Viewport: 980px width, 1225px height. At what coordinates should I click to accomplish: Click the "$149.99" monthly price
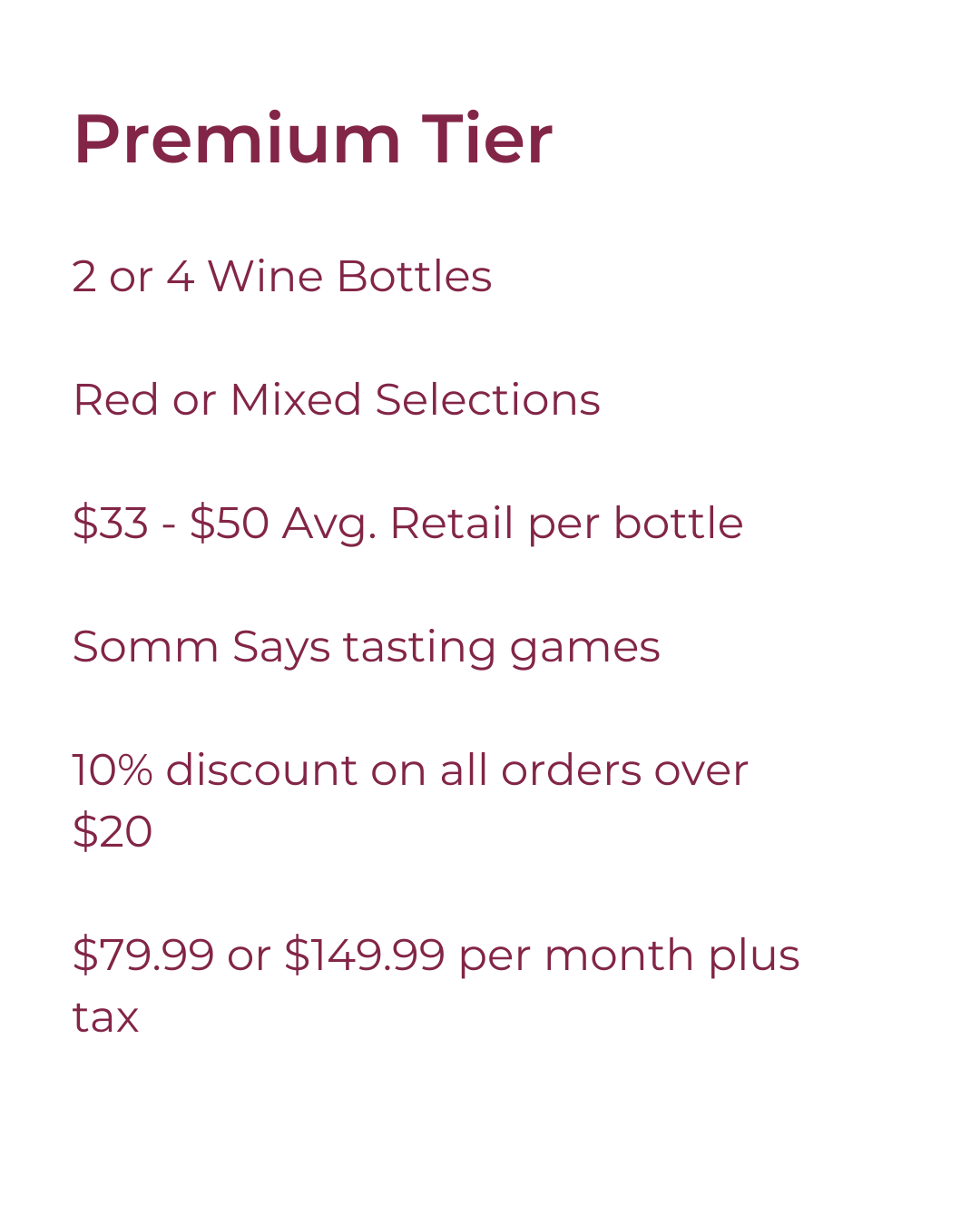364,955
